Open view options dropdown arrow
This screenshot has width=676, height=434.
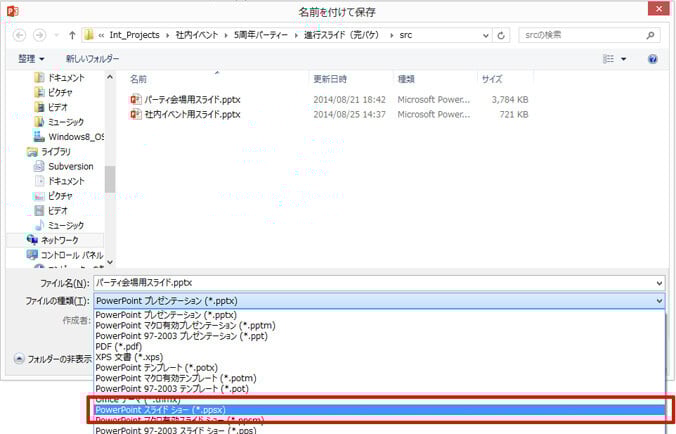tap(623, 59)
